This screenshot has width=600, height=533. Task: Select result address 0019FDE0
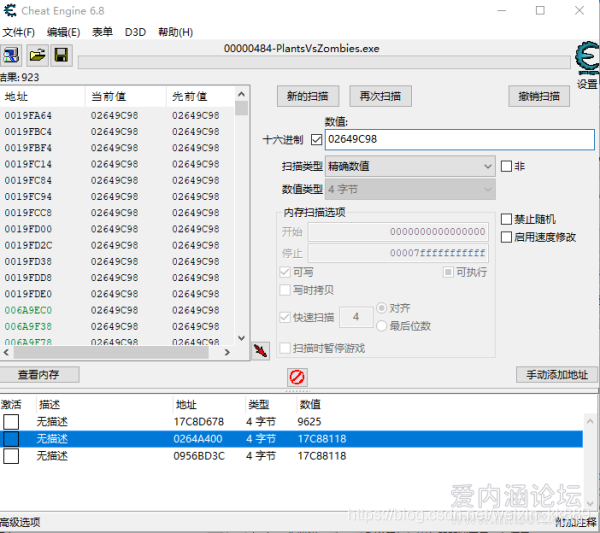[x=28, y=294]
